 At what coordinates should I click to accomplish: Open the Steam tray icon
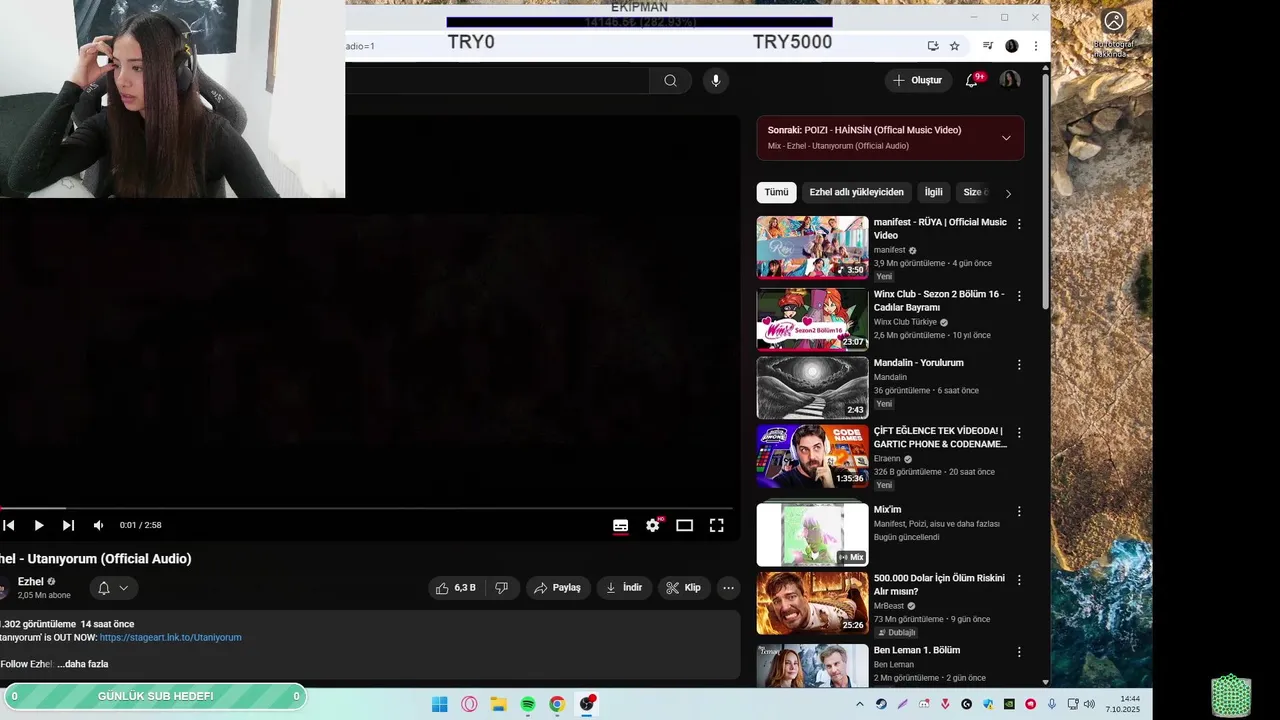[881, 704]
